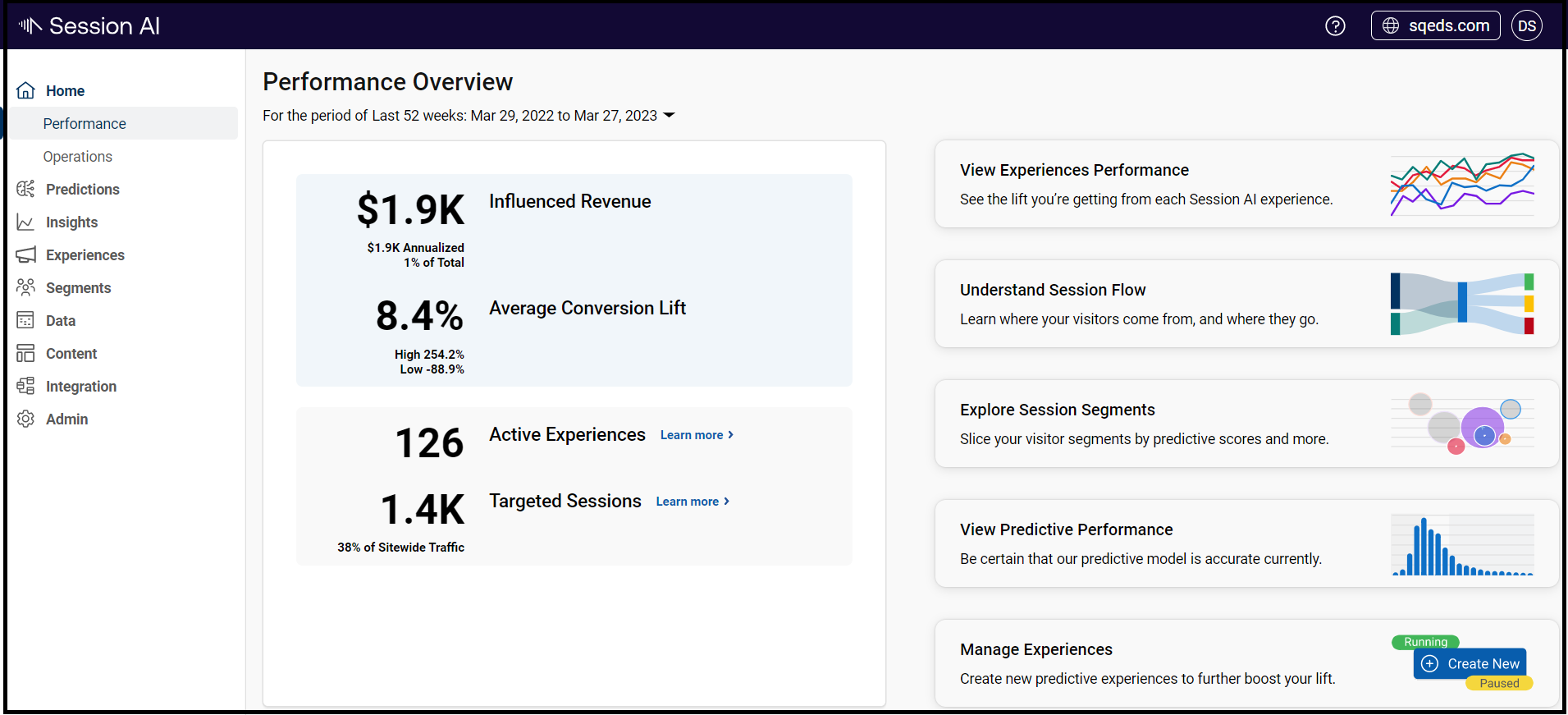Image resolution: width=1568 pixels, height=715 pixels.
Task: Open the View Predictive Performance card
Action: 1246,543
